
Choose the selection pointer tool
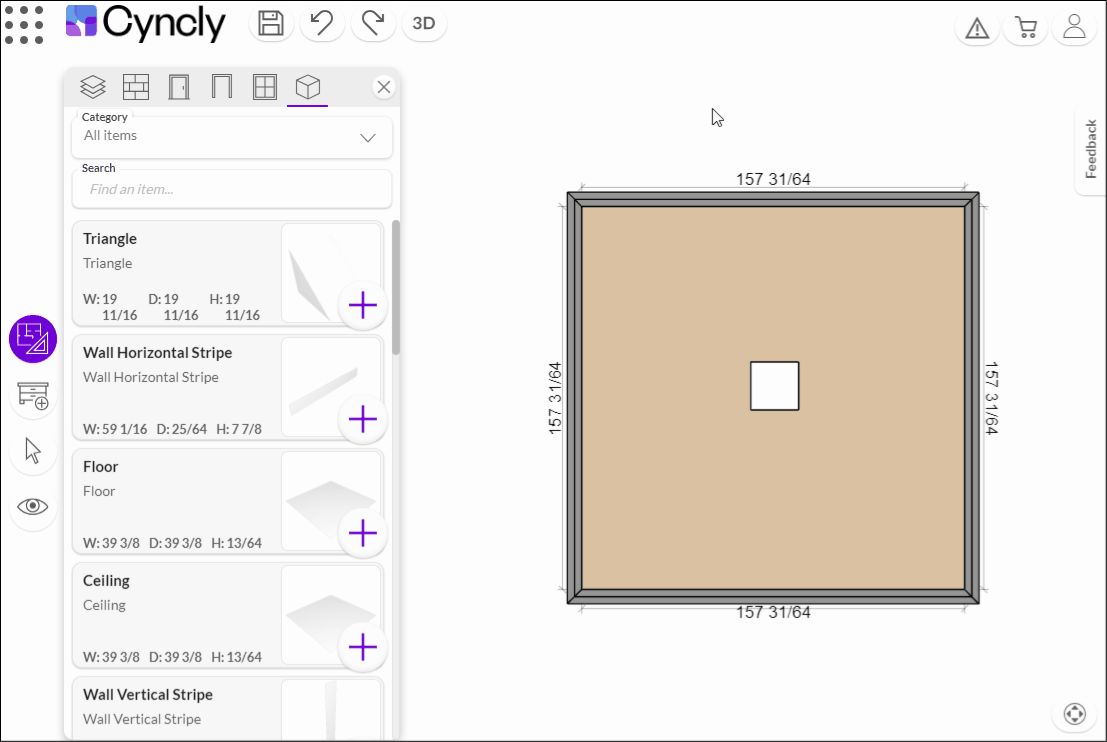pos(32,450)
